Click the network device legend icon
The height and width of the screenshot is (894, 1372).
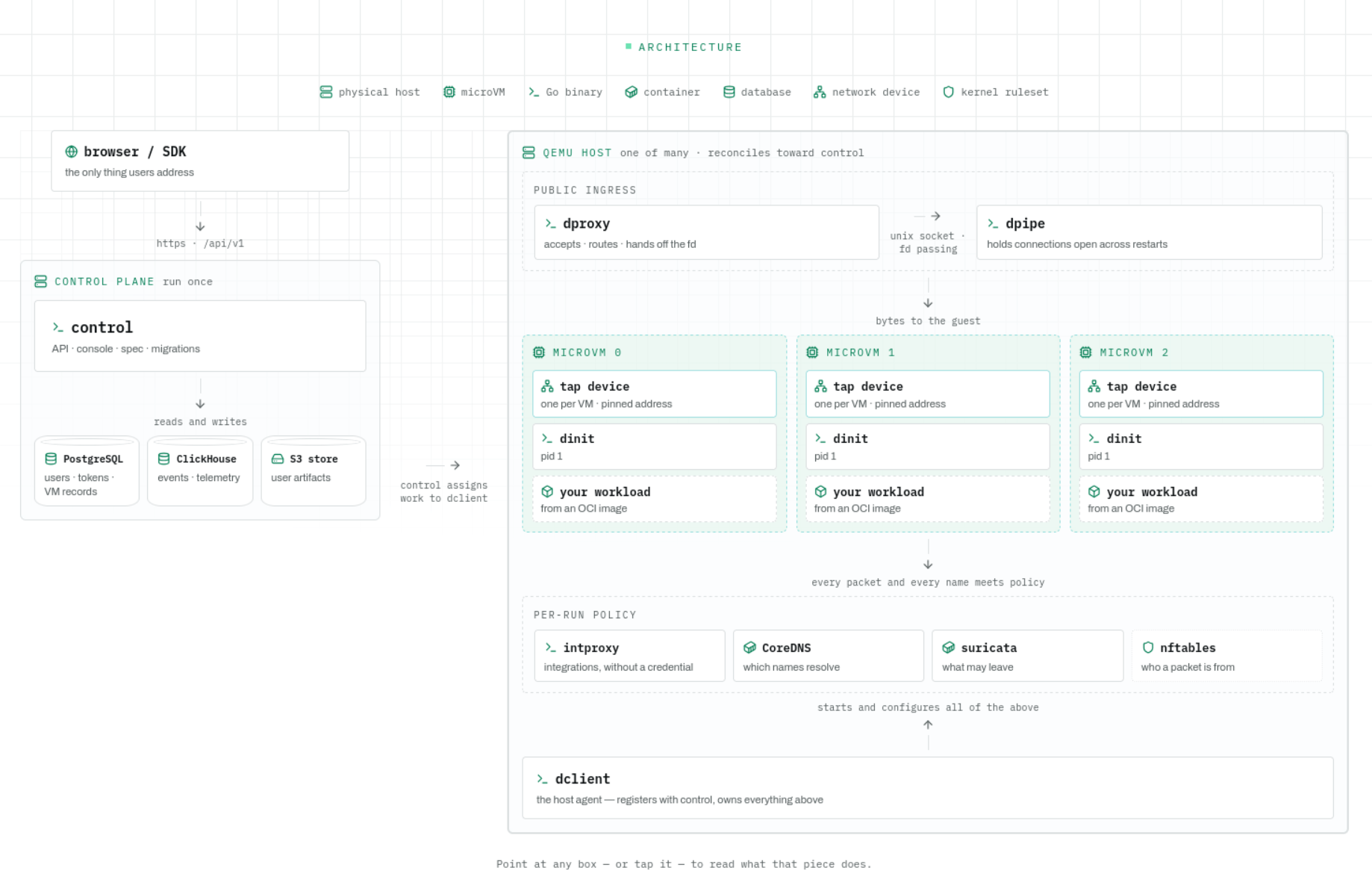820,92
